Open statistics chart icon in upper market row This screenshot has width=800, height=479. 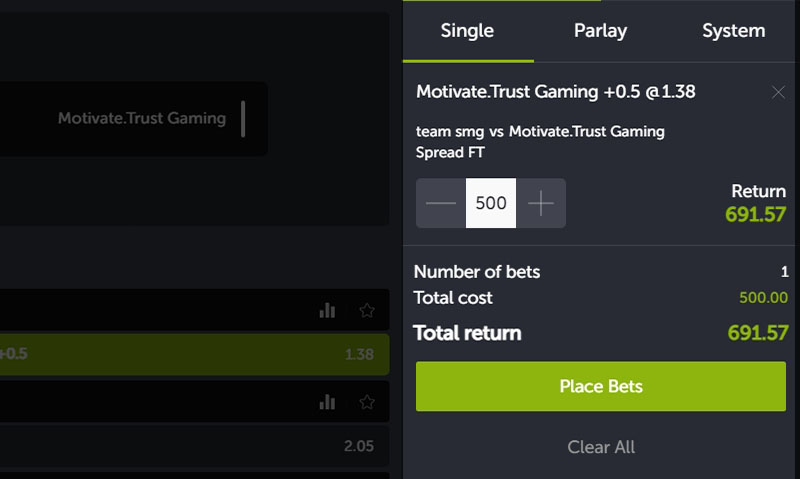click(x=327, y=310)
